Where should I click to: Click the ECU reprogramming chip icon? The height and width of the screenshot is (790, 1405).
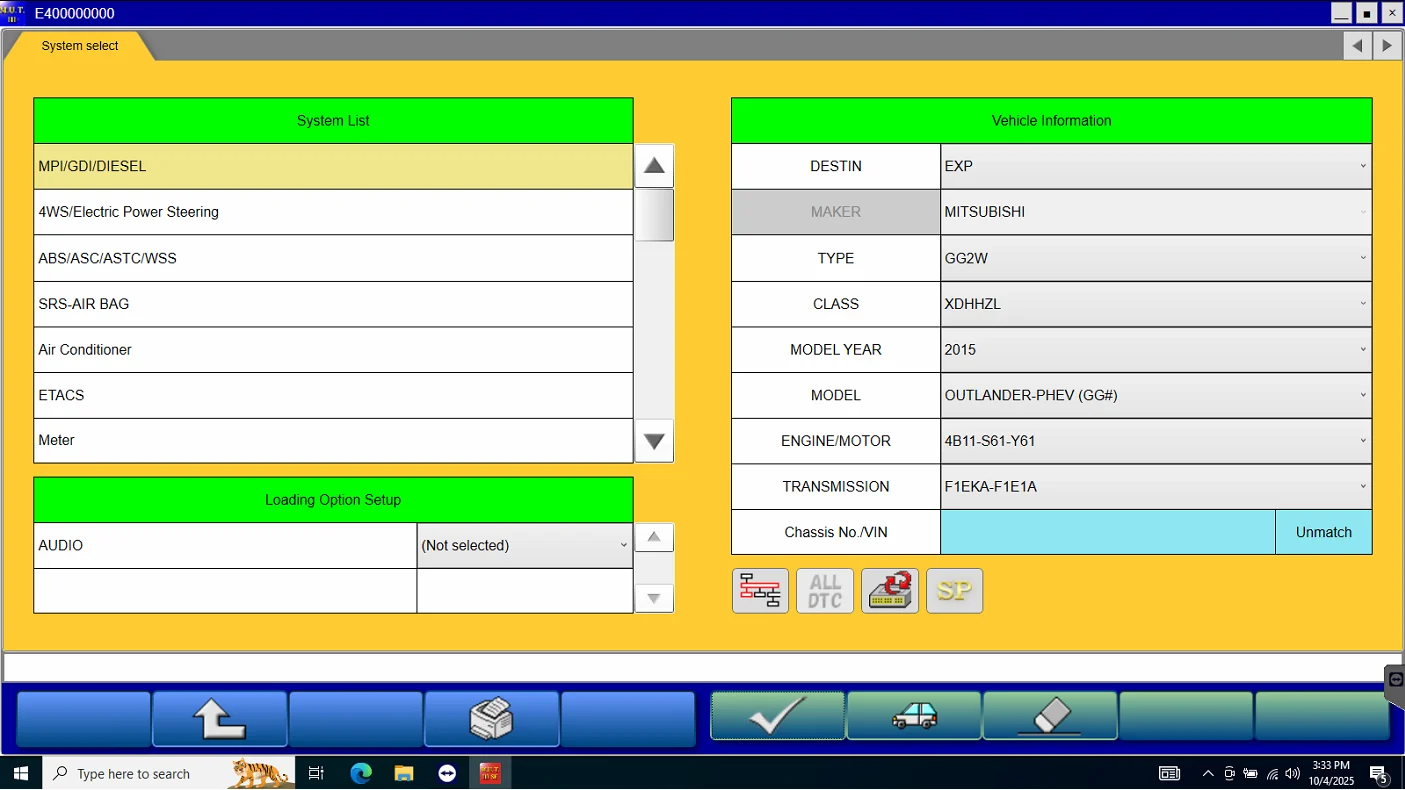889,591
